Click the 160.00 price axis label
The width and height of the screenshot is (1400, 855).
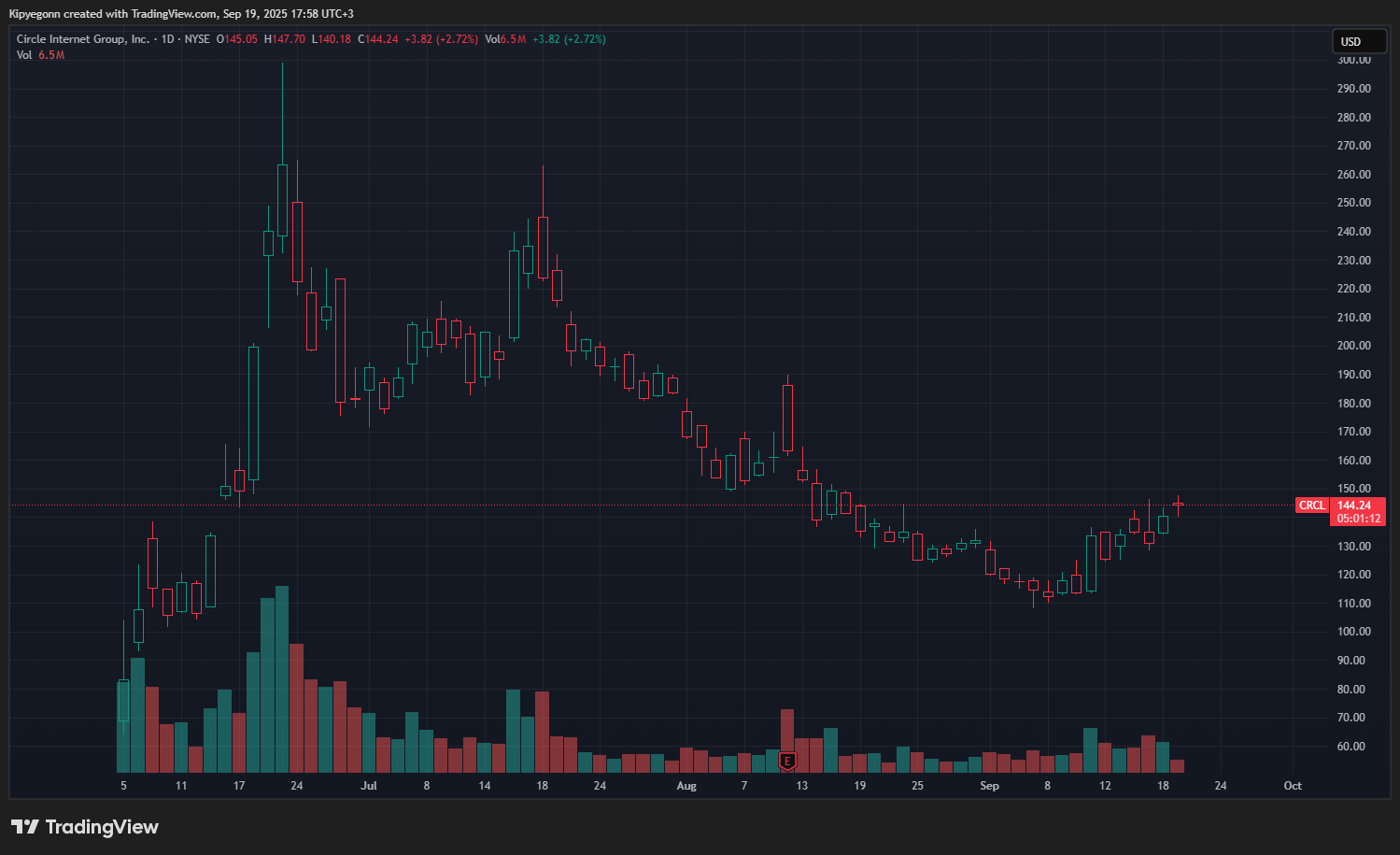click(x=1354, y=461)
